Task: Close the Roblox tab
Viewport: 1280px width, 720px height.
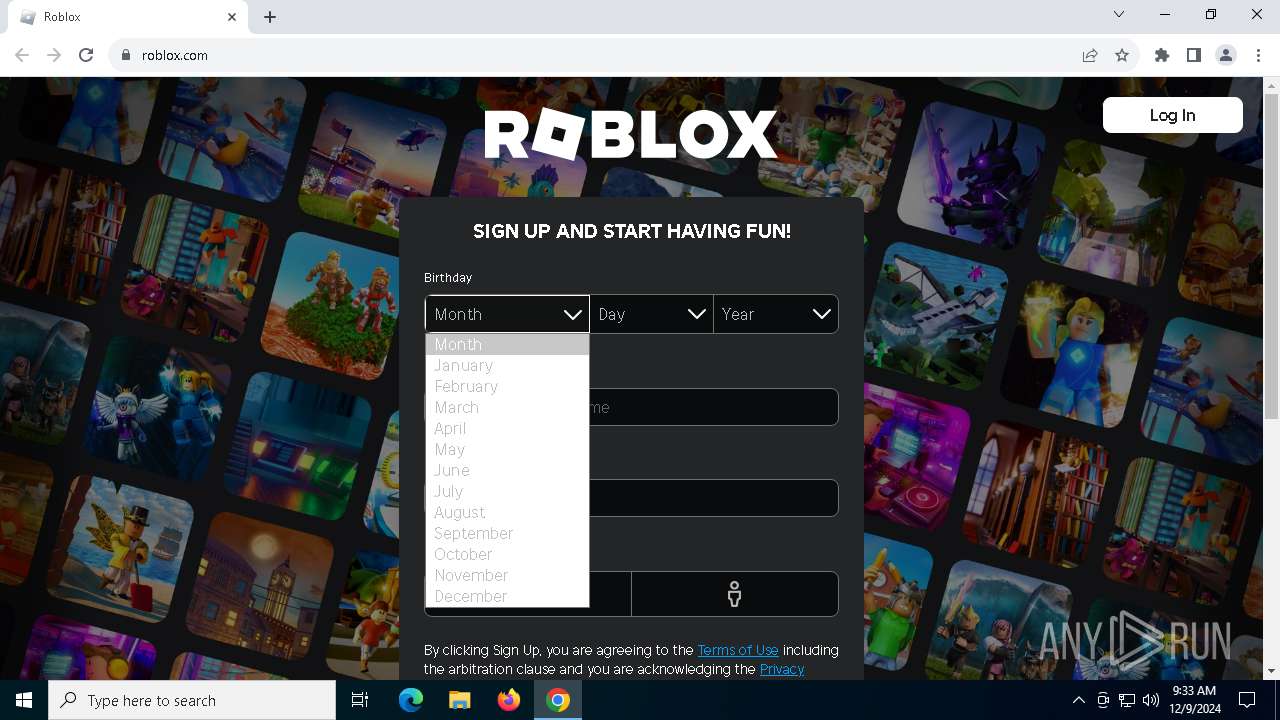Action: (x=232, y=17)
